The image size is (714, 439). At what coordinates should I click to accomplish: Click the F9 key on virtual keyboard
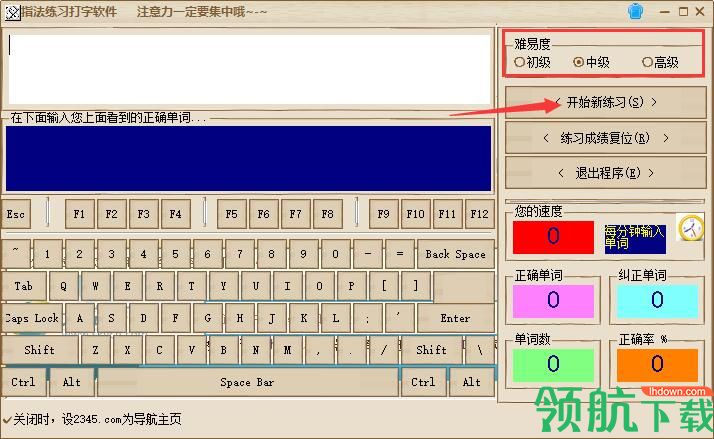(x=384, y=214)
